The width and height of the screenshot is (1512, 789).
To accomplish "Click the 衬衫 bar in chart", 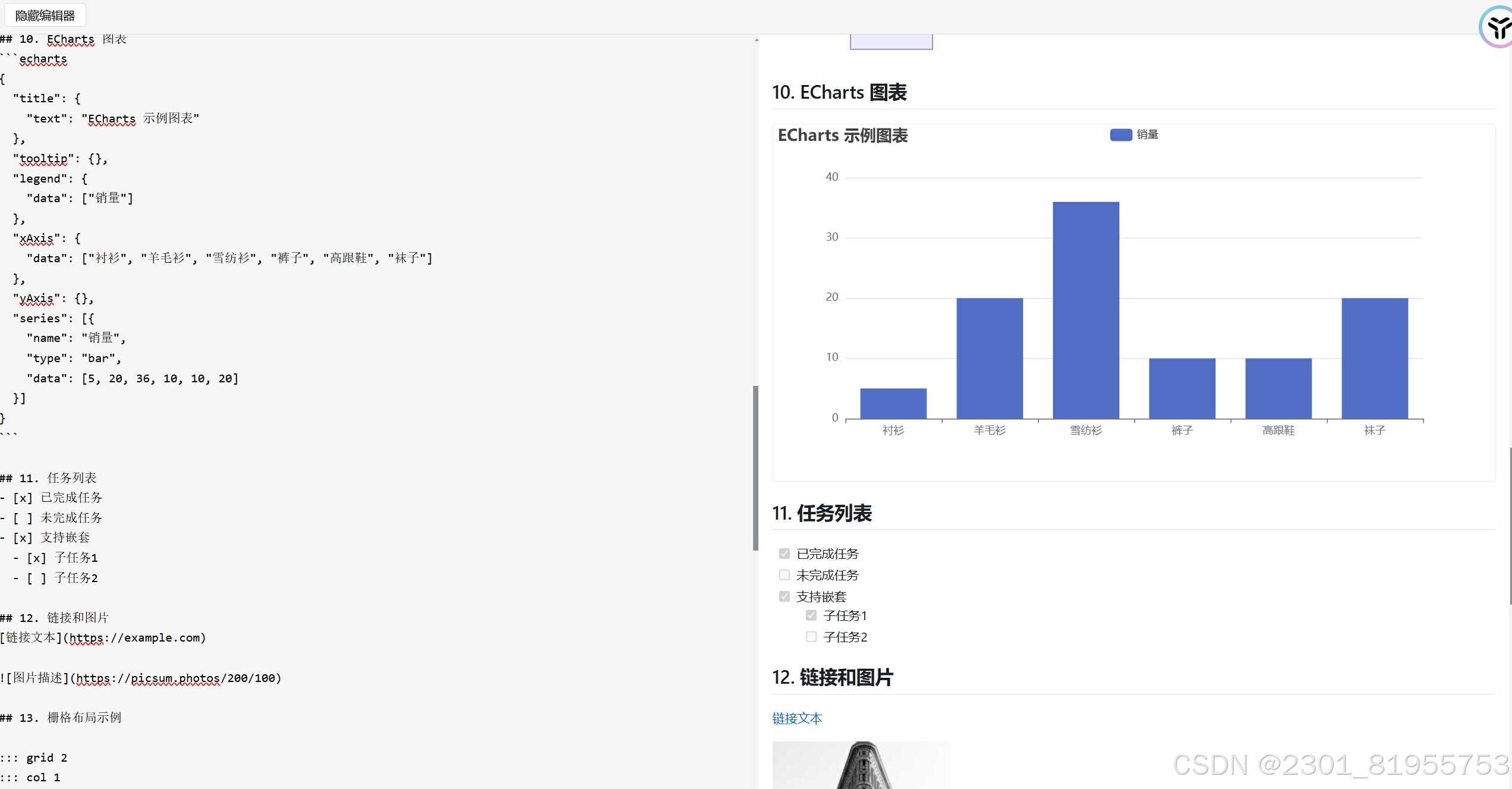I will (893, 403).
